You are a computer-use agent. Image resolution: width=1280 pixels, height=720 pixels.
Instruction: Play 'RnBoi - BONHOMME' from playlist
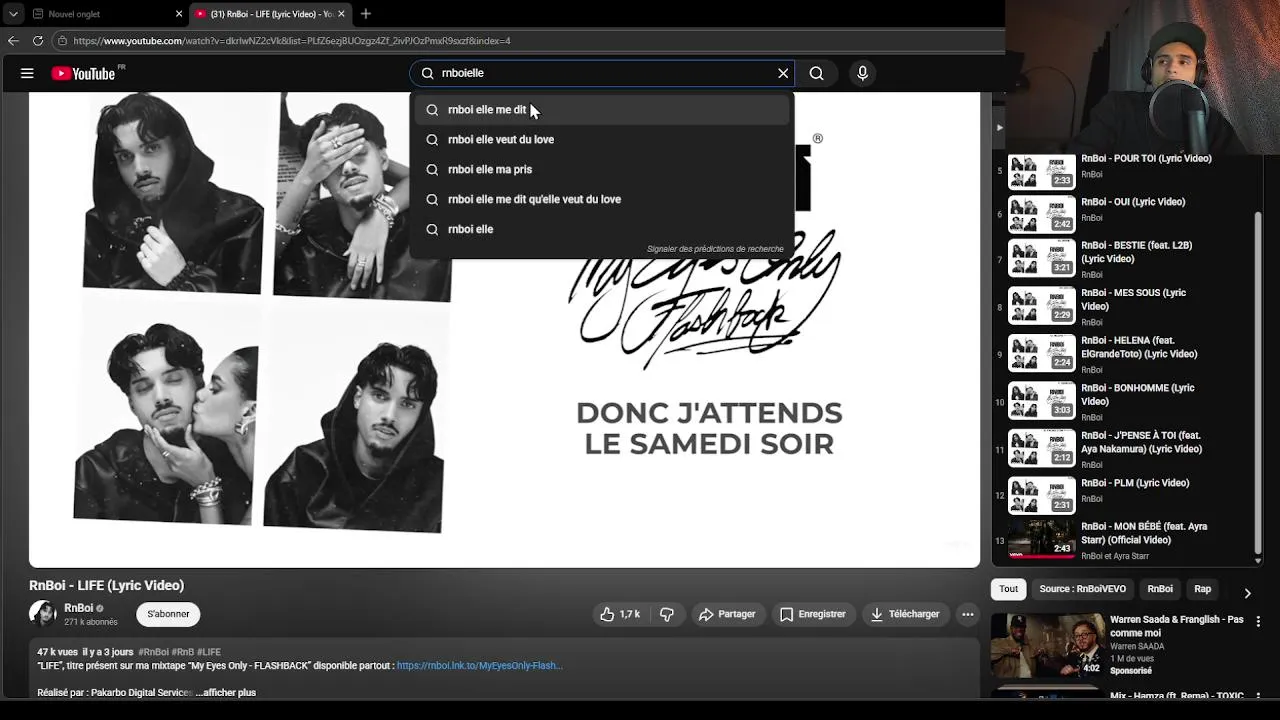1122,402
